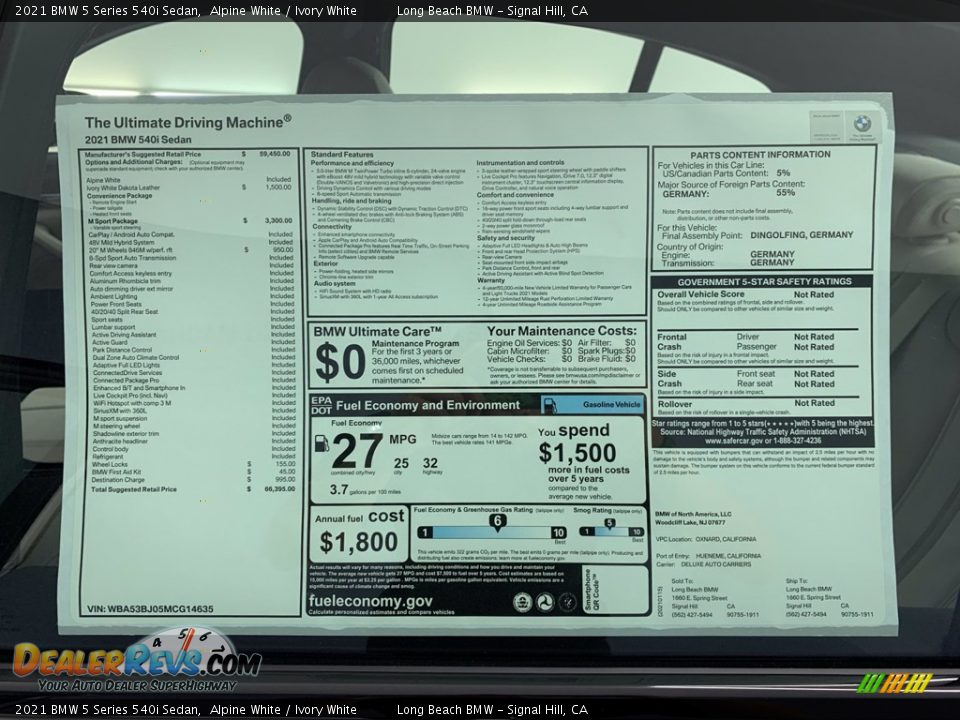
Task: Click the Destination Charge row
Action: pyautogui.click(x=193, y=480)
